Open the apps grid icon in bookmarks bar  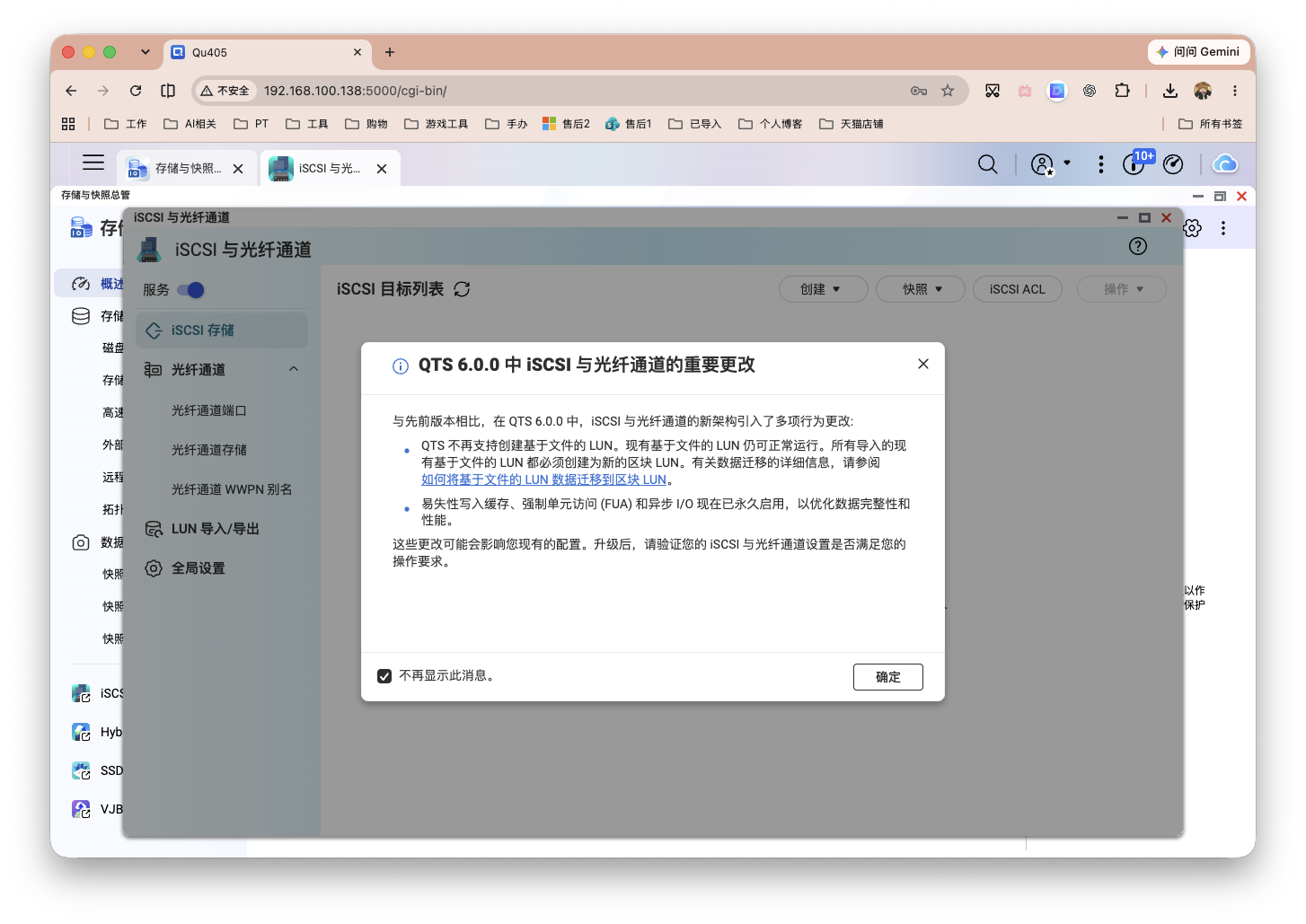68,124
